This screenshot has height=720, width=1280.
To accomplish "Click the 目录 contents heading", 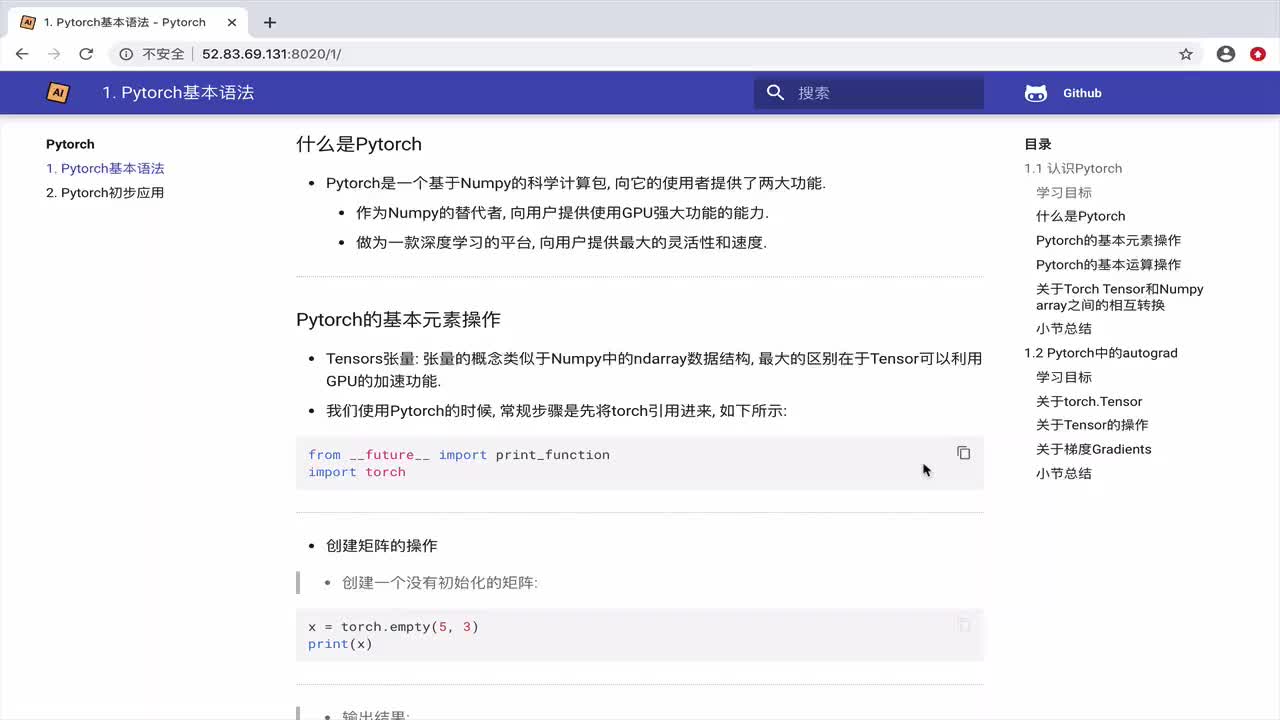I will (x=1038, y=144).
